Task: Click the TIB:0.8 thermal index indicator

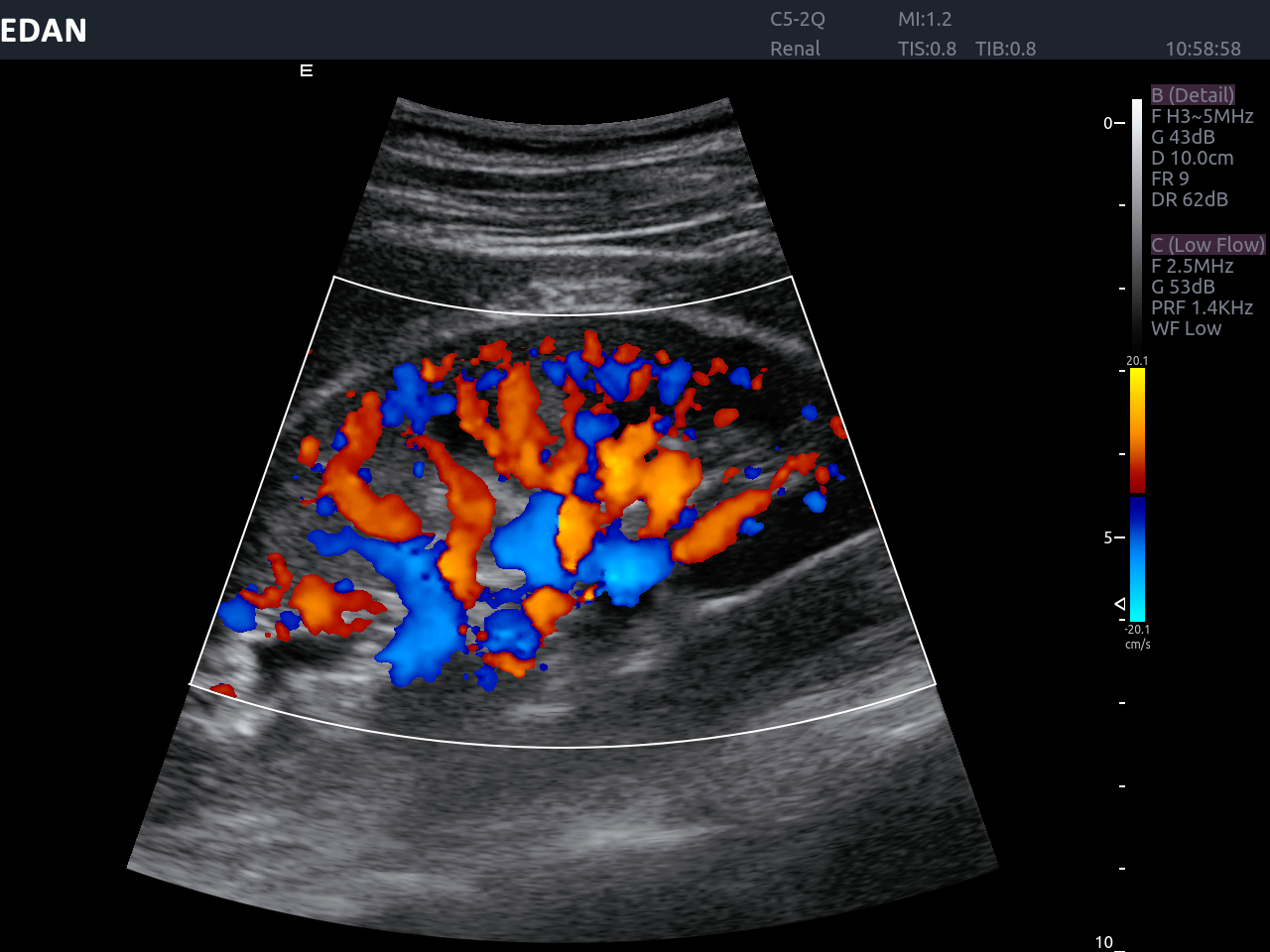Action: coord(1005,48)
